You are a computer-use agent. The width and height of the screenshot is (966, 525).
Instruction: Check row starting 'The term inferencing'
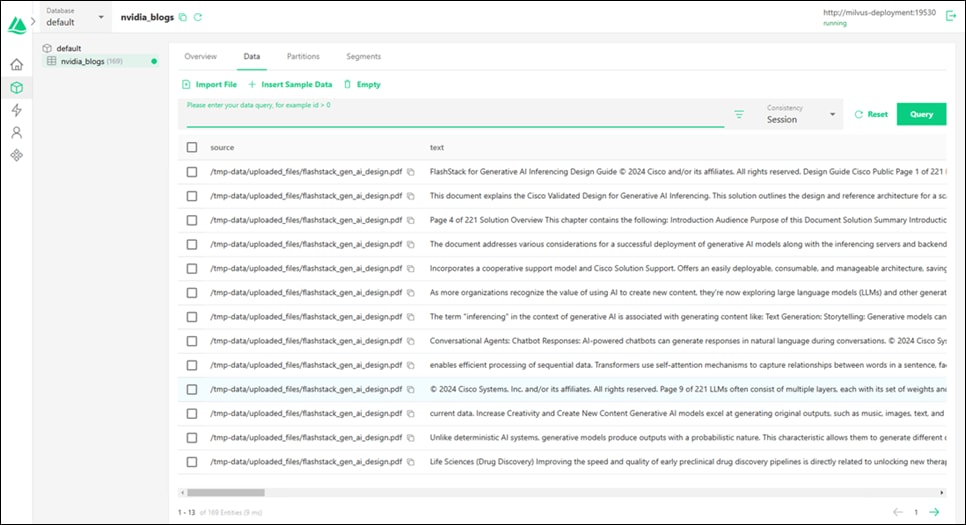point(192,317)
